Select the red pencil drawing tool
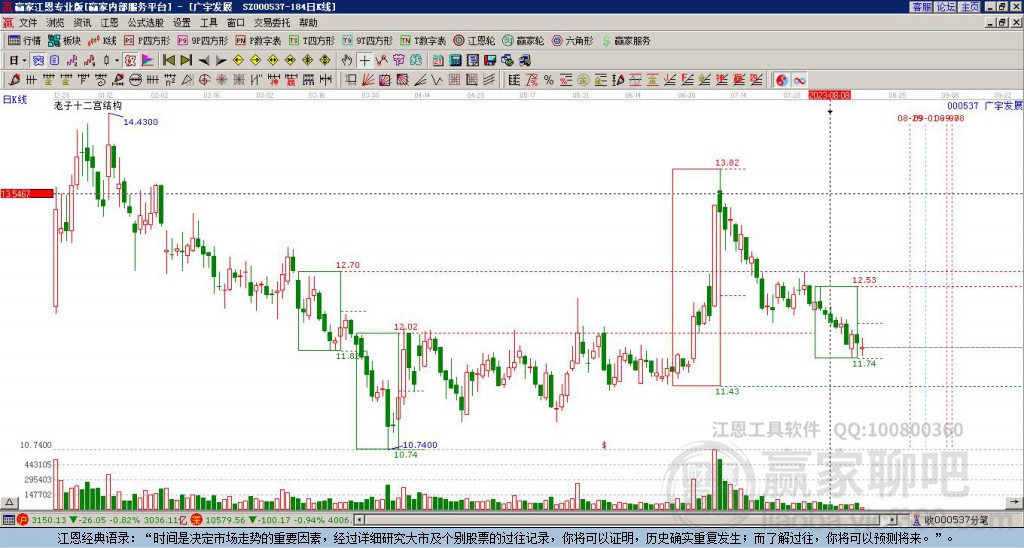Image resolution: width=1024 pixels, height=548 pixels. [x=14, y=80]
